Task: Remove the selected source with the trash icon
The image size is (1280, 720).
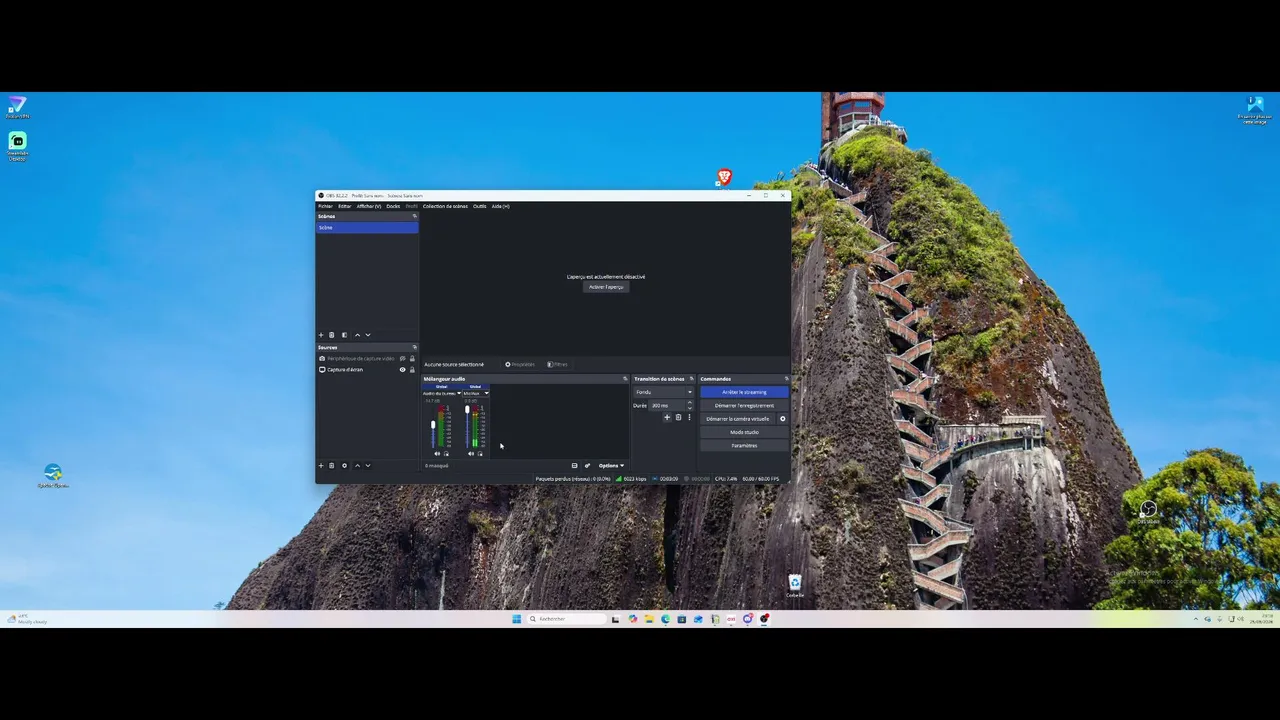Action: pyautogui.click(x=332, y=465)
